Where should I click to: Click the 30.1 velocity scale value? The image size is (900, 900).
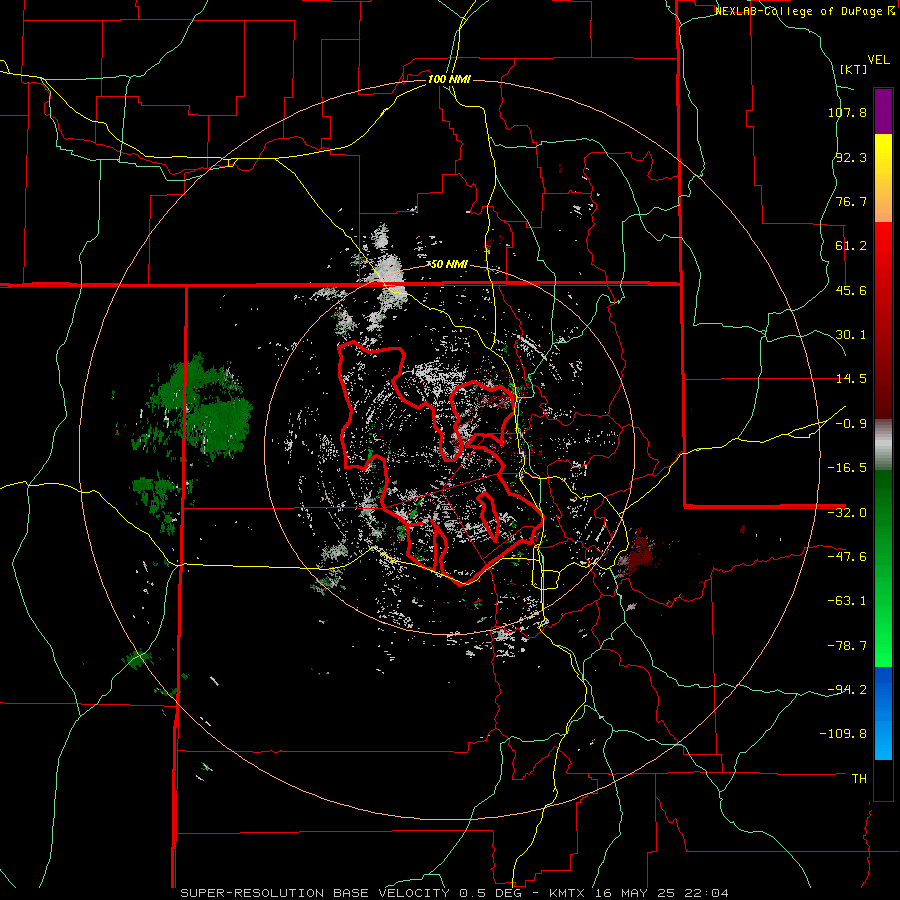click(x=851, y=335)
